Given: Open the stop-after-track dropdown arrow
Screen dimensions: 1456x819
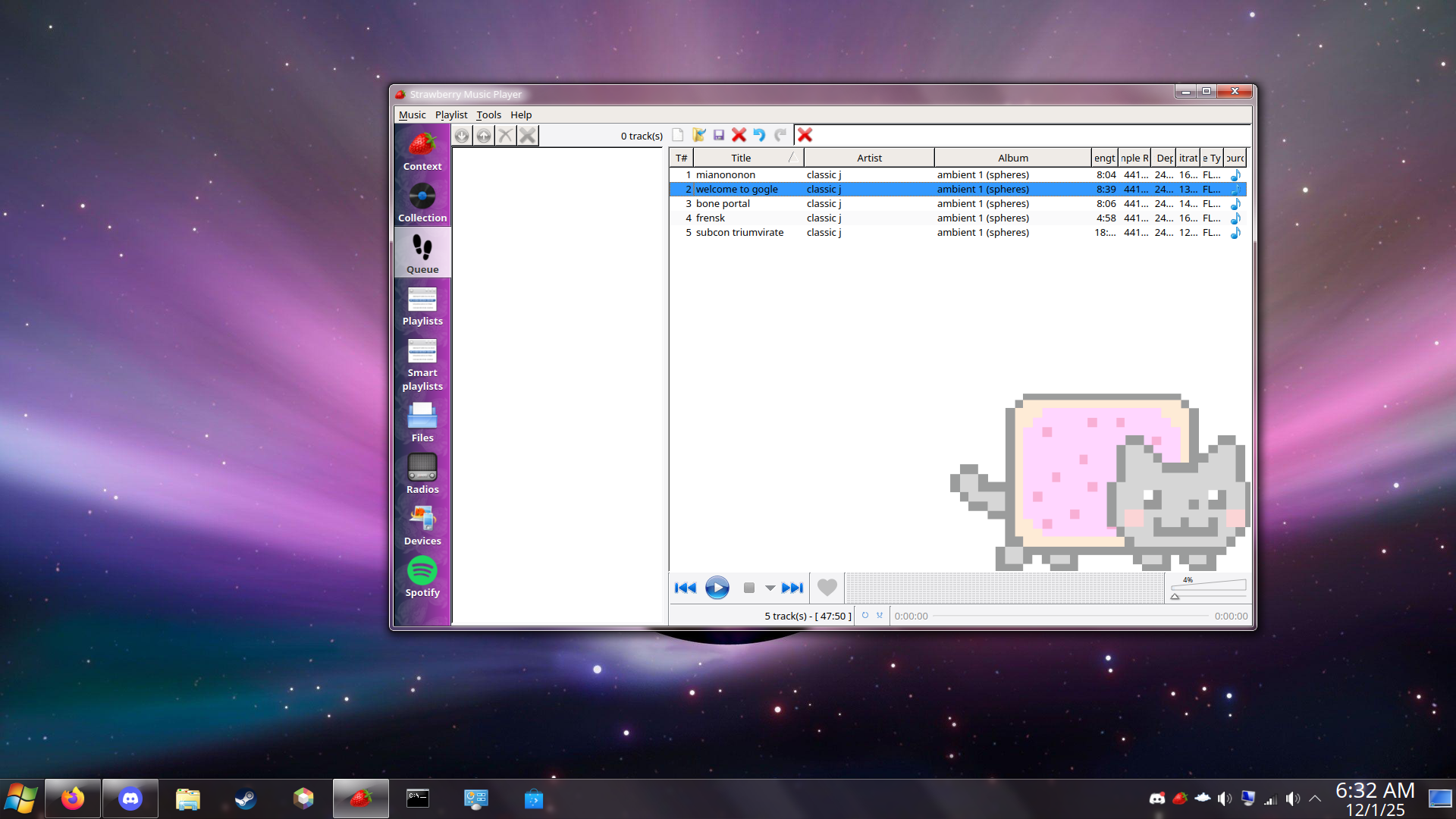Looking at the screenshot, I should [770, 588].
